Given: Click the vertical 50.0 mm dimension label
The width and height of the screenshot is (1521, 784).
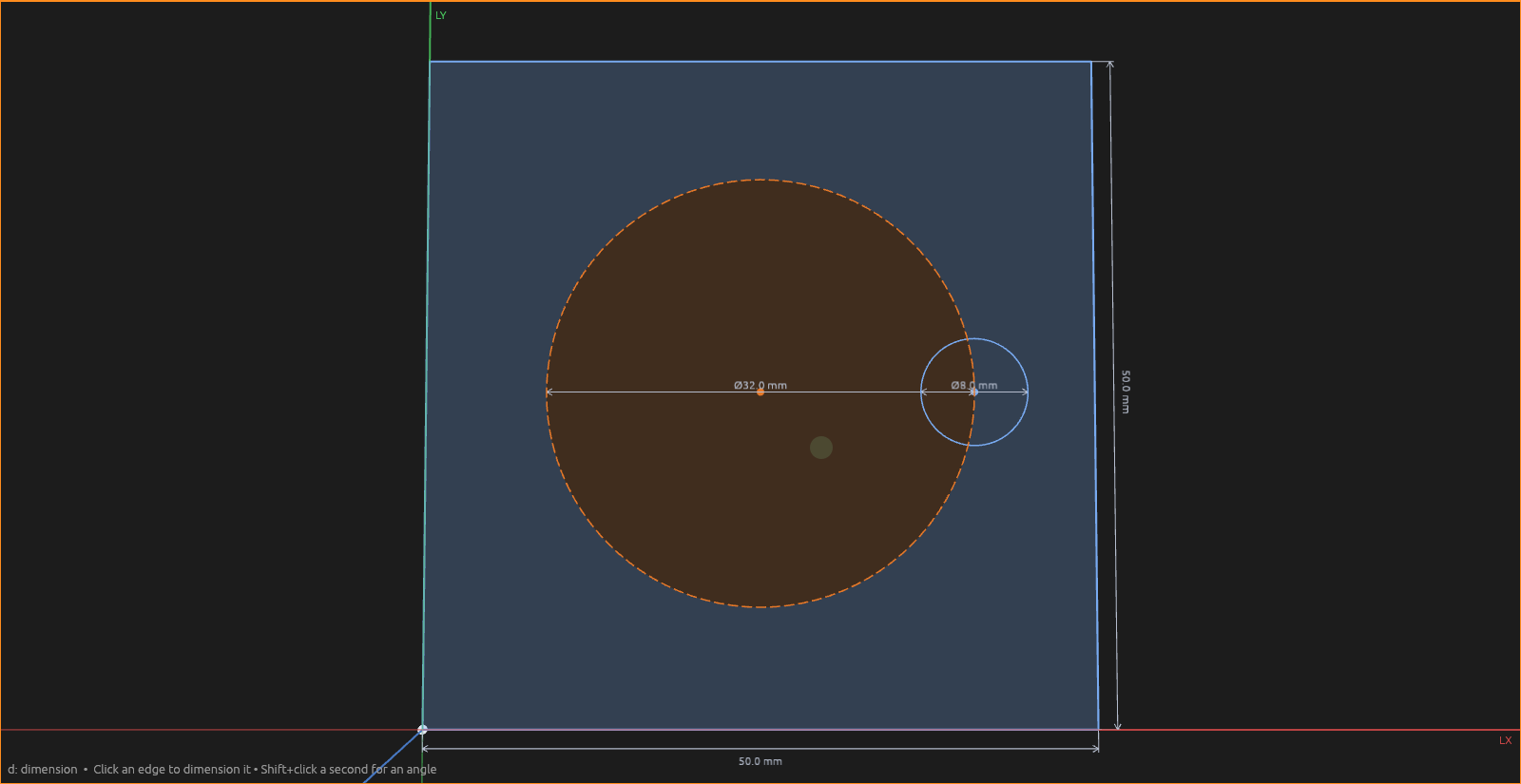Looking at the screenshot, I should (x=1126, y=392).
